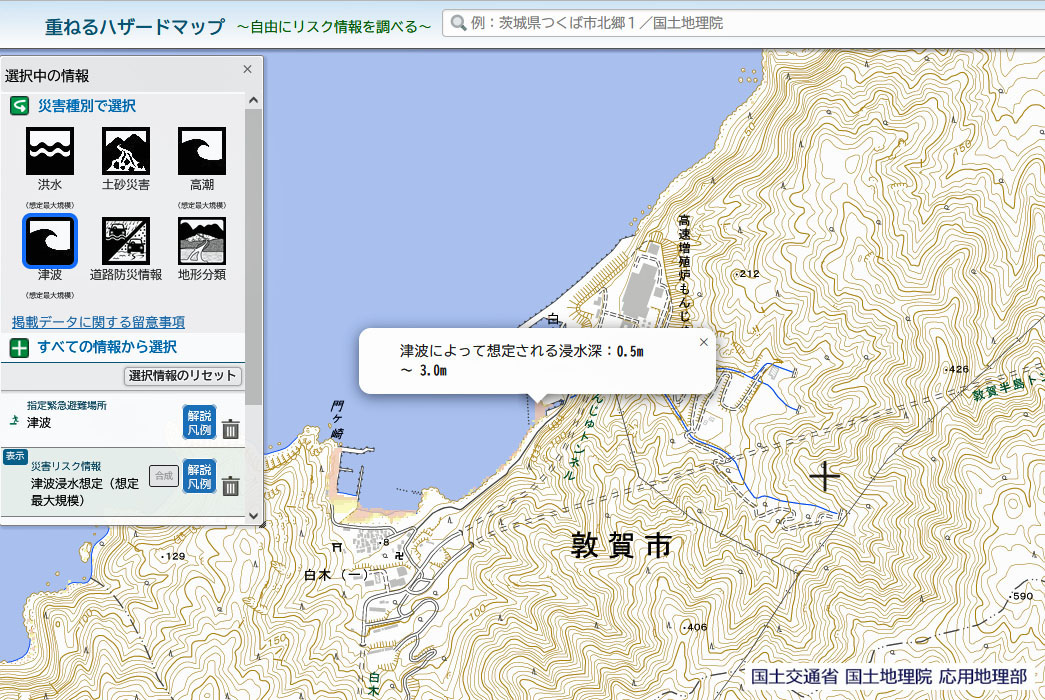Screen dimensions: 1045x700
Task: Select the 土砂災害 landslide hazard icon
Action: pyautogui.click(x=126, y=151)
